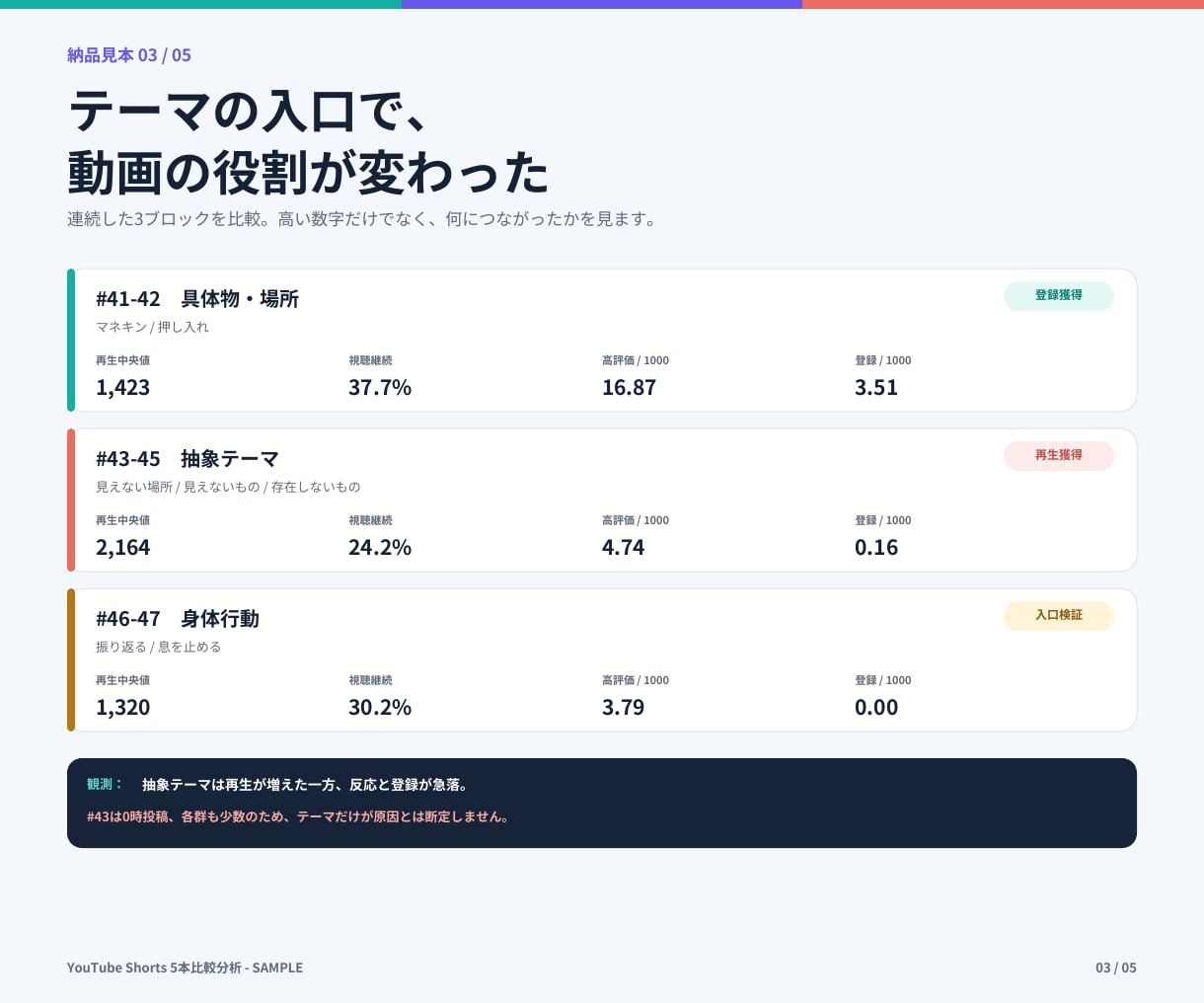Click the header label '納品見本 03 / 05'
Screen dimensions: 1204x1003
coord(129,55)
